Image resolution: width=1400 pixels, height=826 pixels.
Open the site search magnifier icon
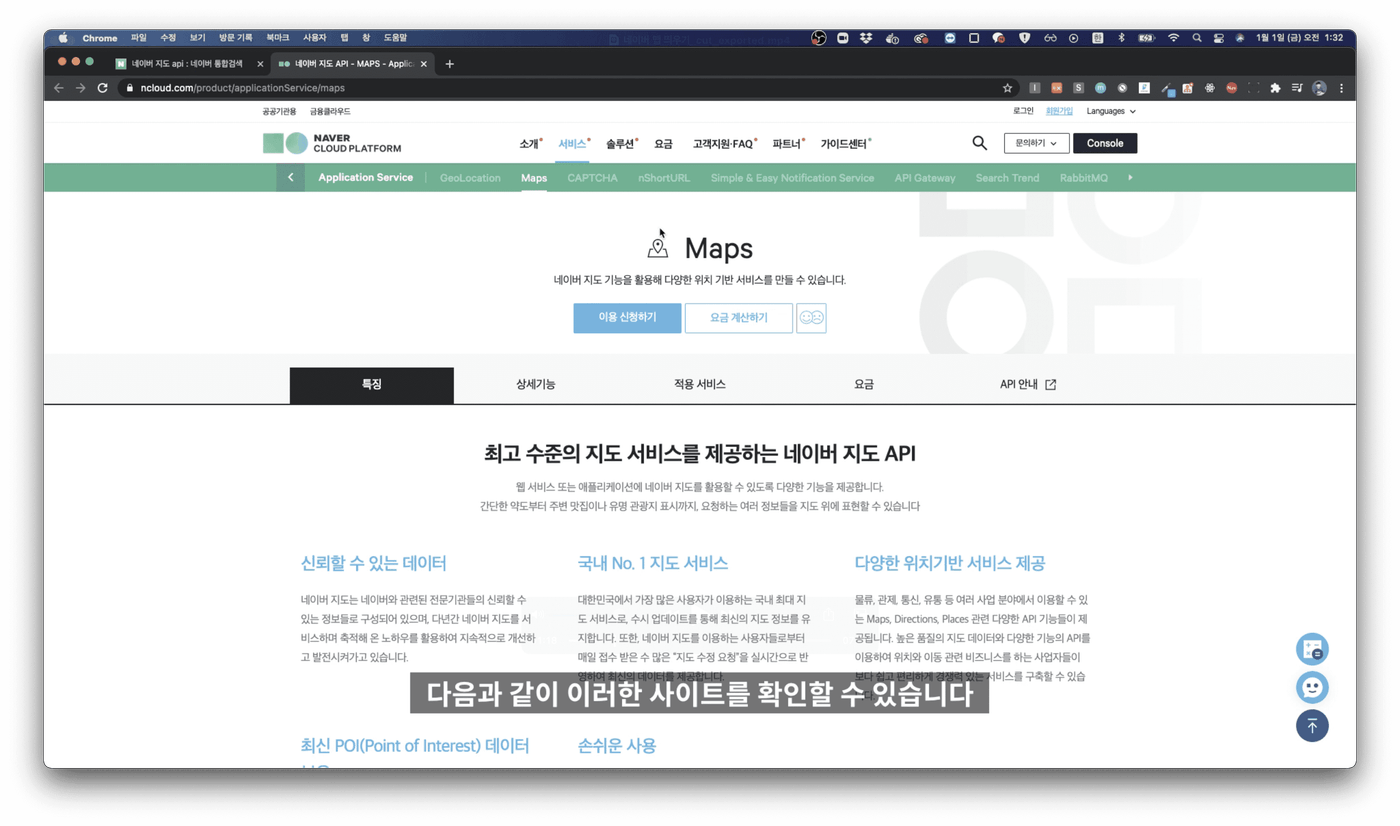pyautogui.click(x=979, y=143)
